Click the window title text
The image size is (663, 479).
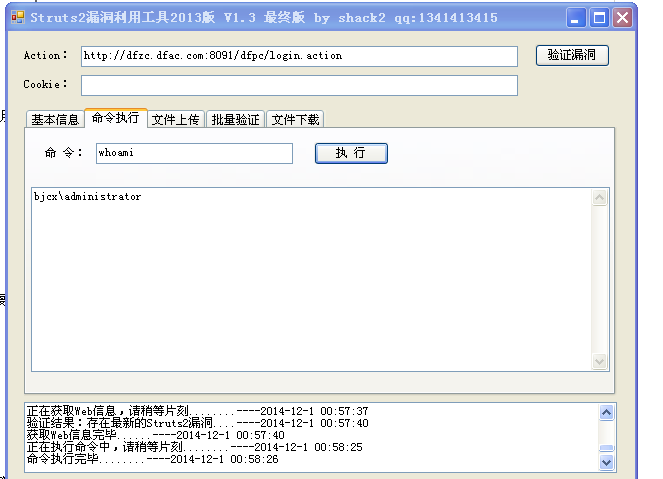(264, 18)
